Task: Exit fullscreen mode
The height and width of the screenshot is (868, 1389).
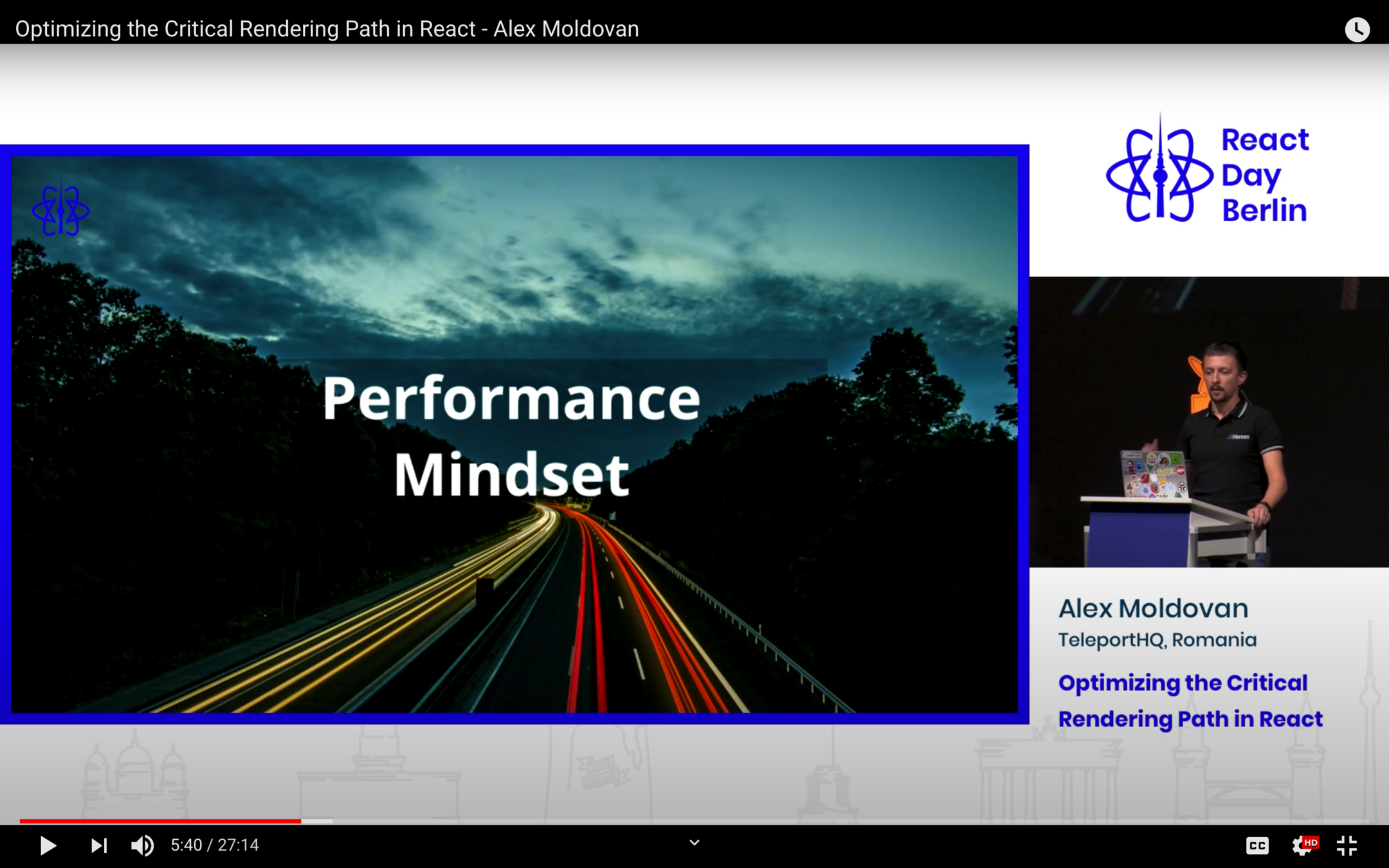Action: coord(1347,845)
